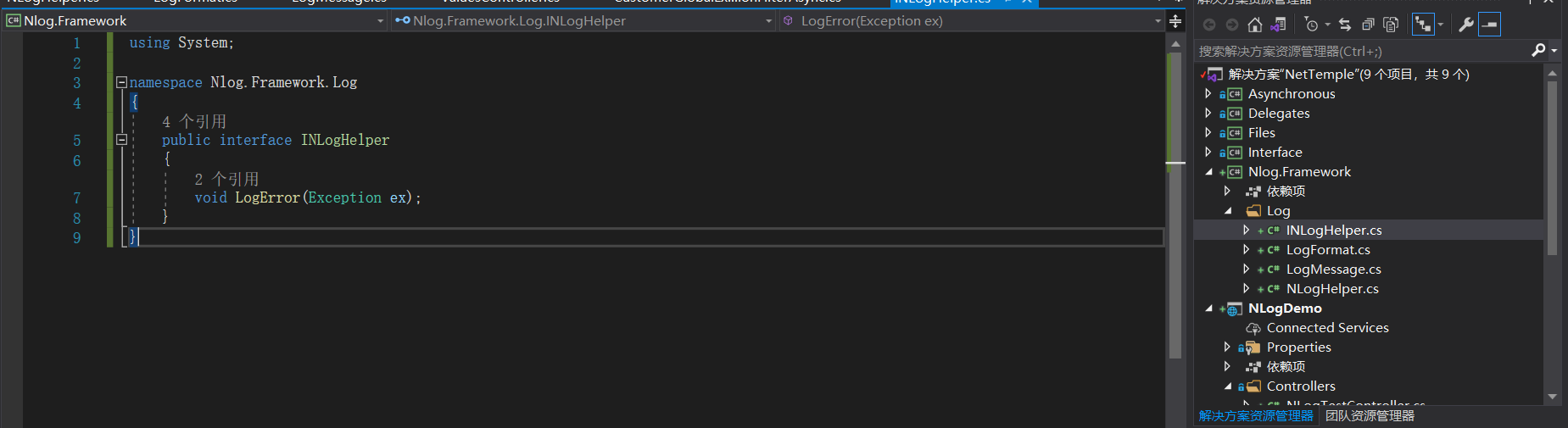The width and height of the screenshot is (1568, 428).
Task: Select the Nlog.Framework project name in tree
Action: click(1299, 172)
